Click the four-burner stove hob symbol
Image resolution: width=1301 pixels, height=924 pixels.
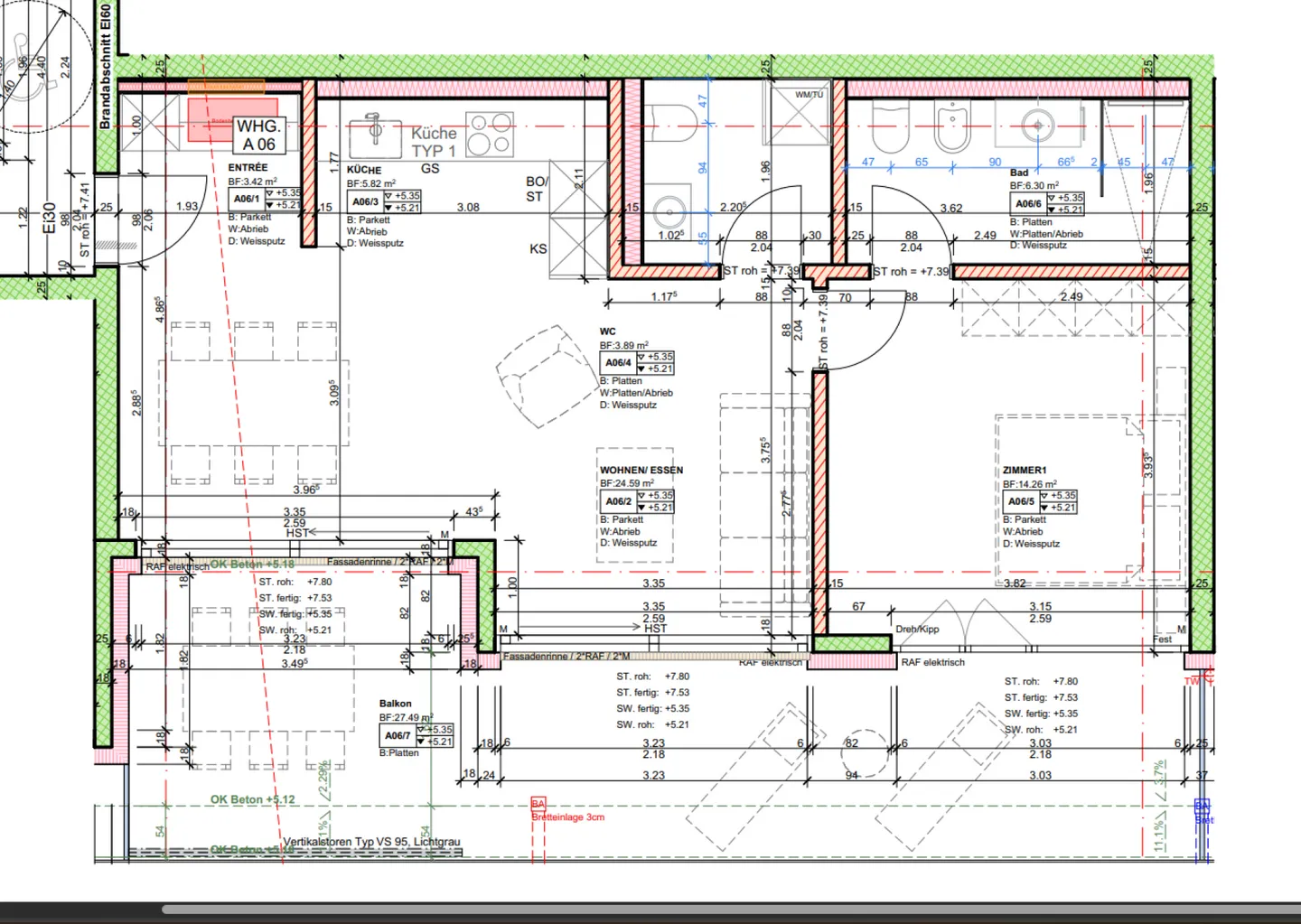pos(490,134)
